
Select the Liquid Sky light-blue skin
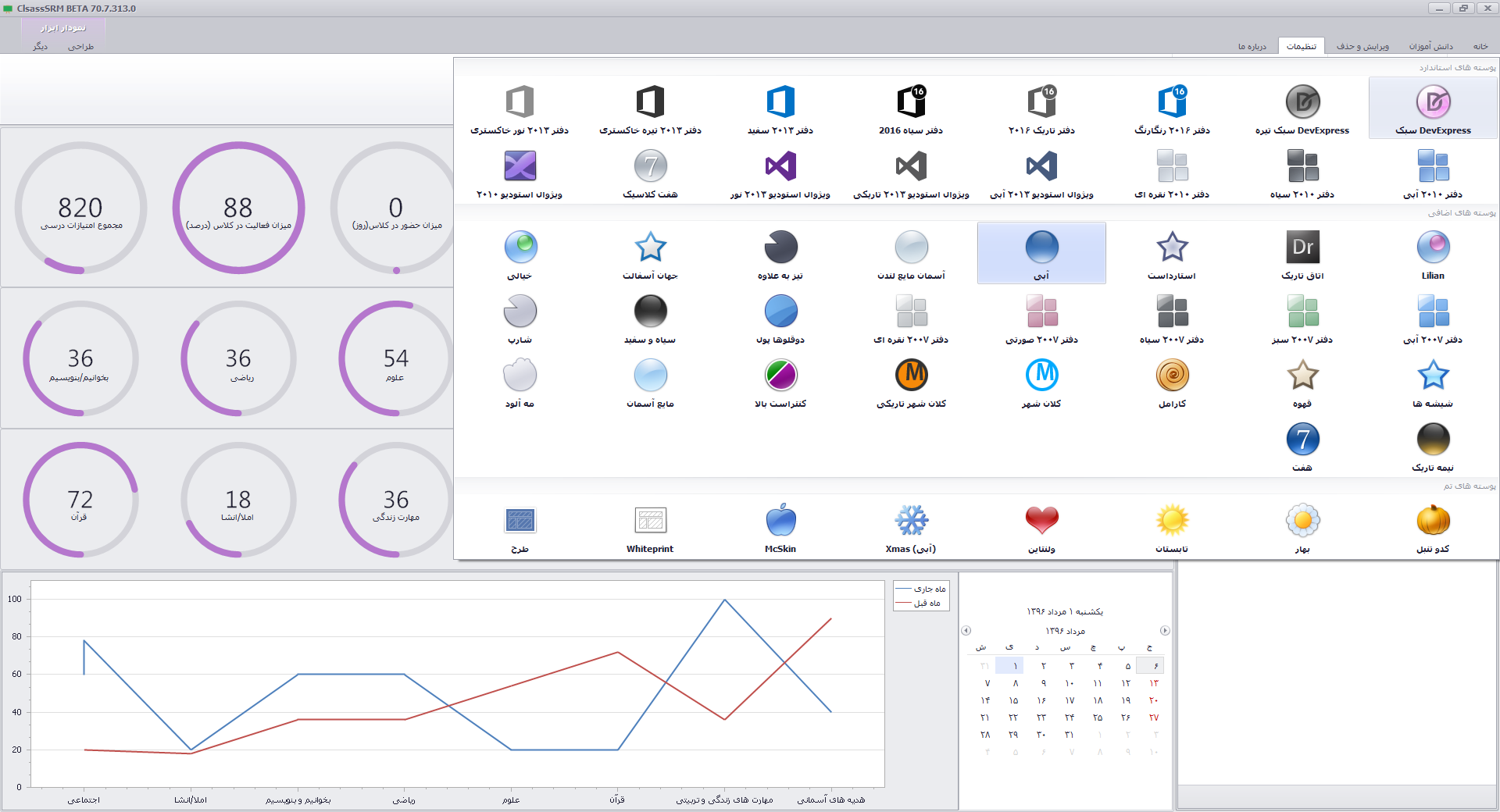pyautogui.click(x=650, y=382)
